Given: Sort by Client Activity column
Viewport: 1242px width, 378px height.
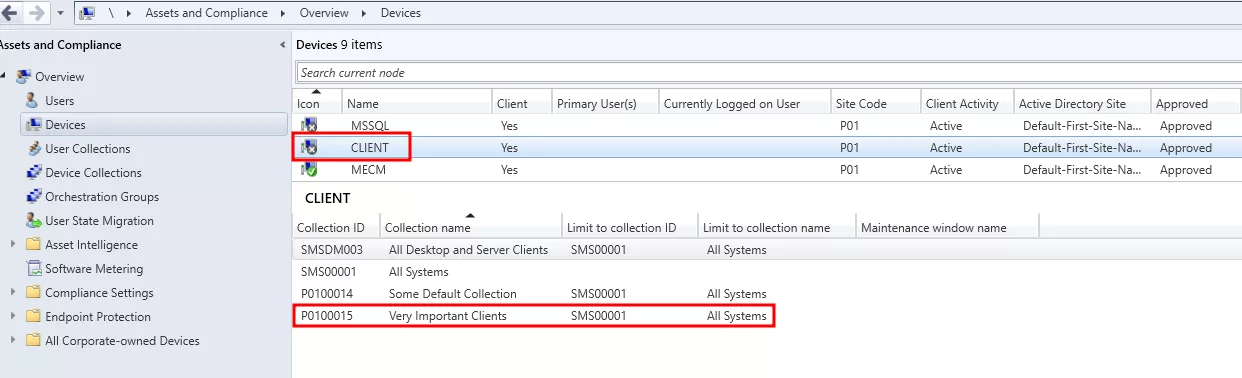Looking at the screenshot, I should tap(967, 103).
